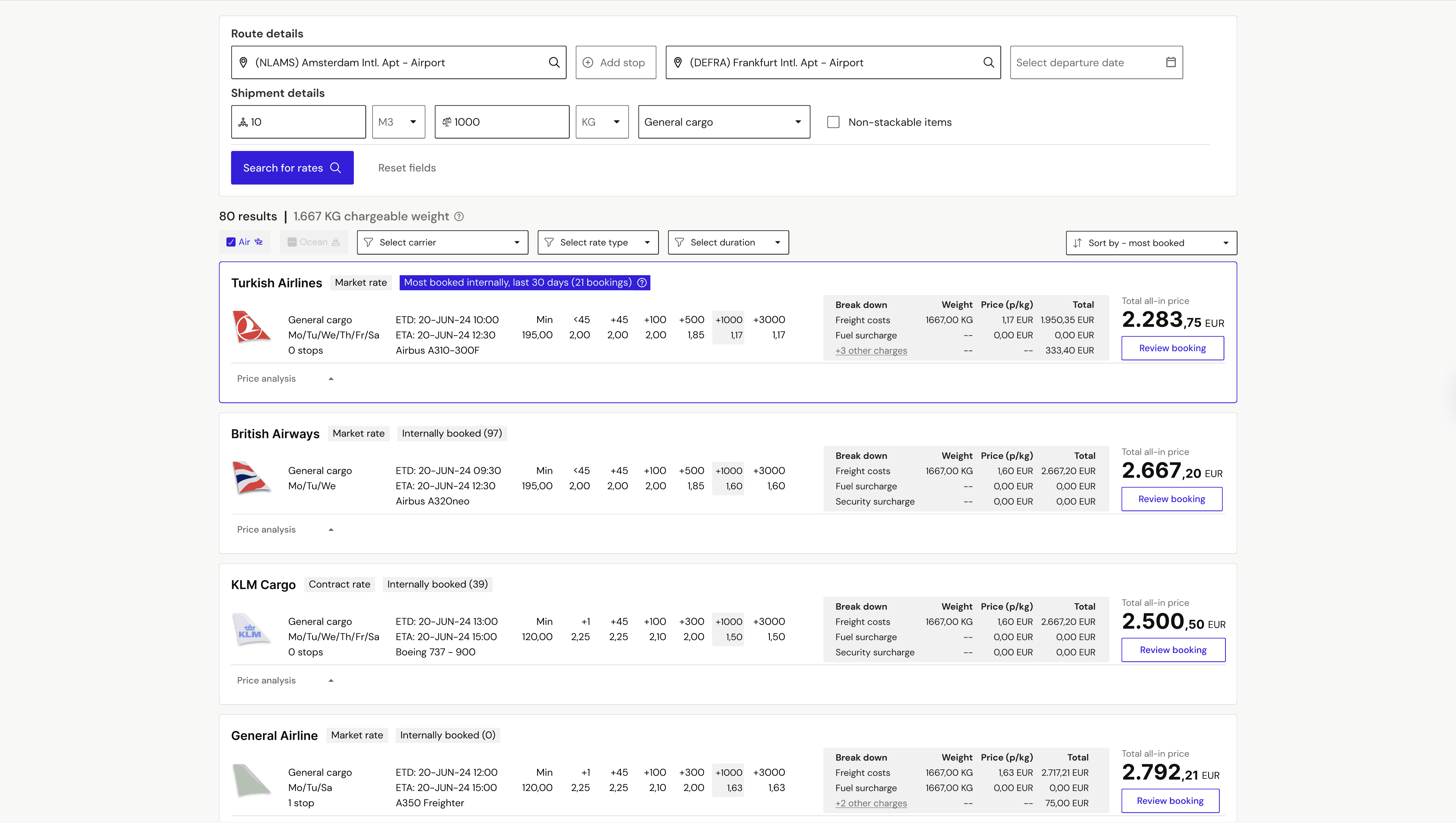This screenshot has height=823, width=1456.
Task: Enable Non-stackable items checkbox
Action: point(833,122)
